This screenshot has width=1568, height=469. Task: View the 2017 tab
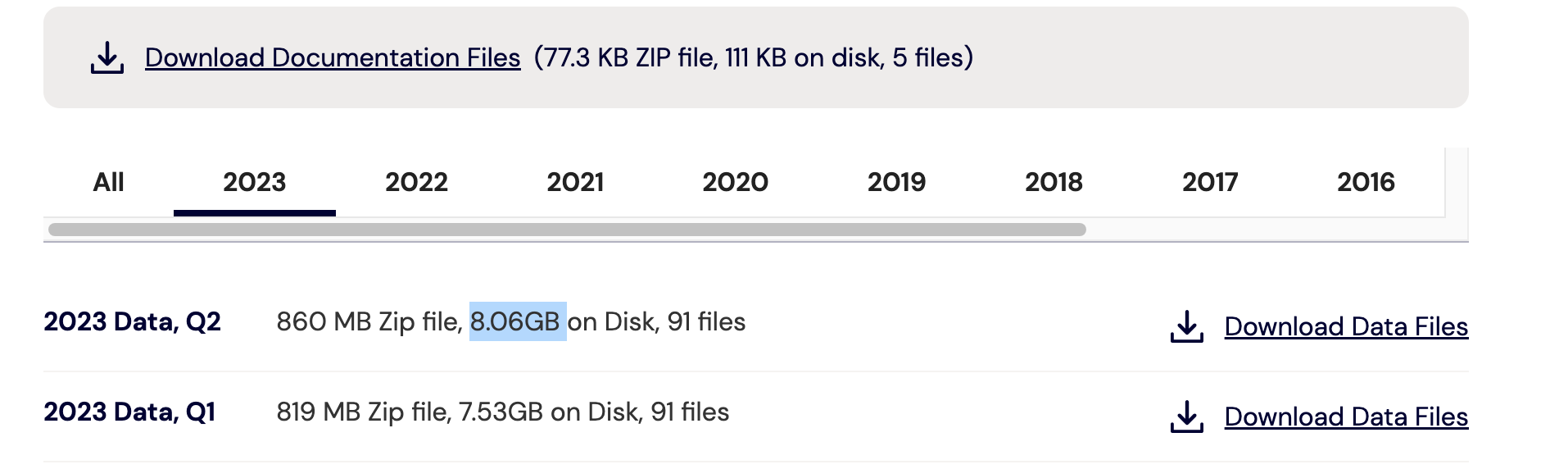pyautogui.click(x=1210, y=182)
